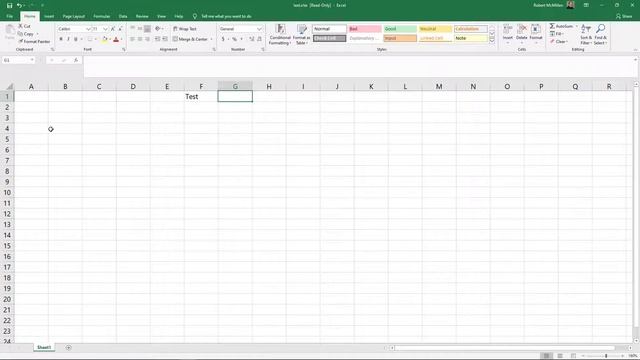
Task: Open Conditional Formatting menu
Action: tap(280, 34)
